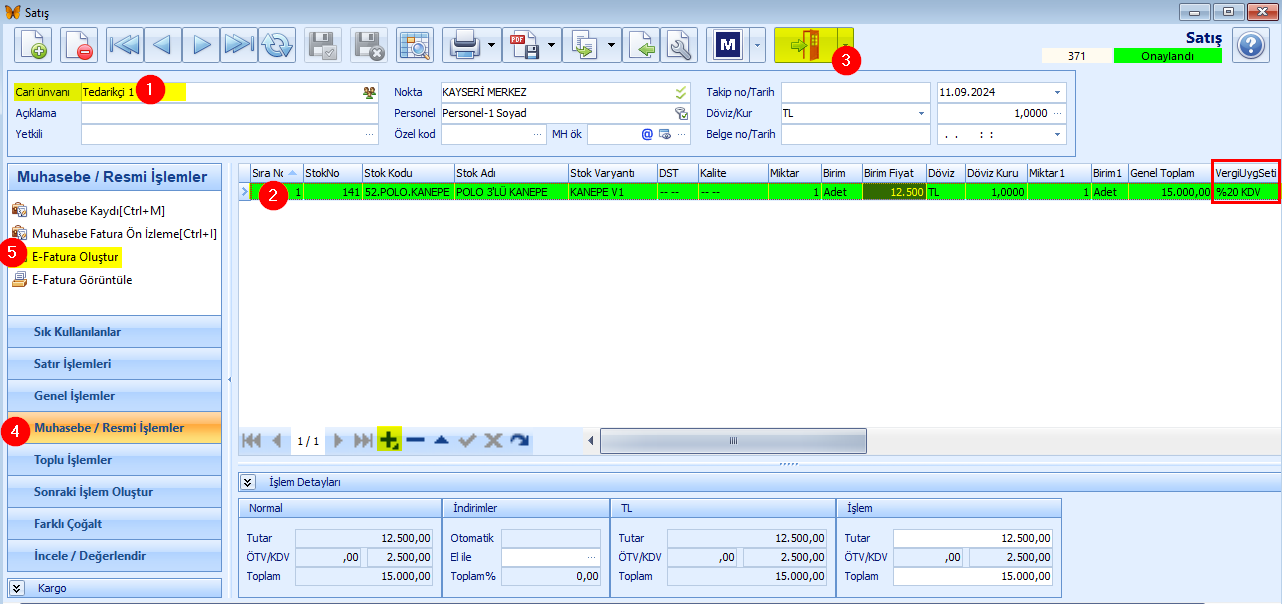
Task: Click the @ icon in MH ök field
Action: 647,134
